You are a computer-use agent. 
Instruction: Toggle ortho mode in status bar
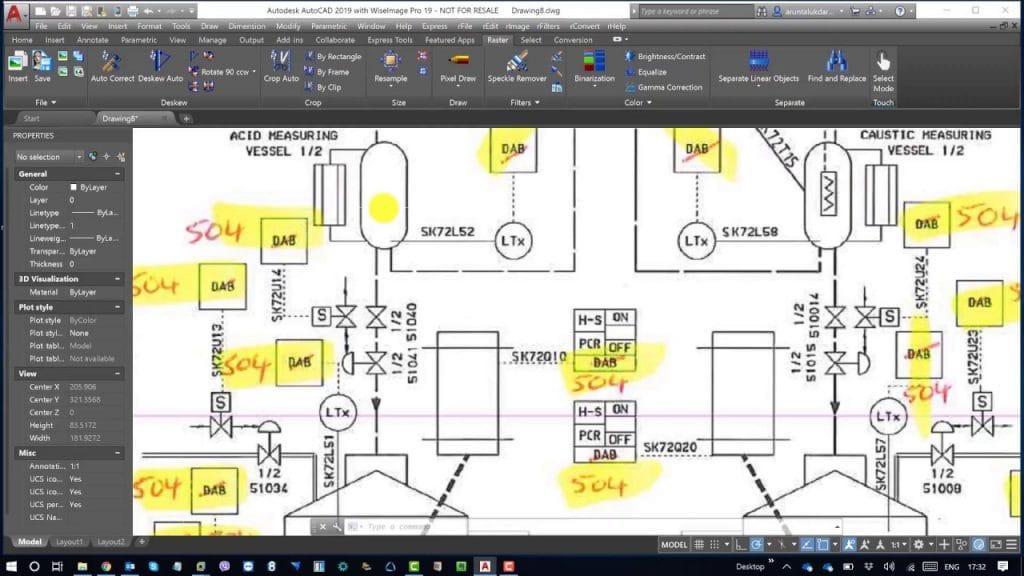[741, 544]
